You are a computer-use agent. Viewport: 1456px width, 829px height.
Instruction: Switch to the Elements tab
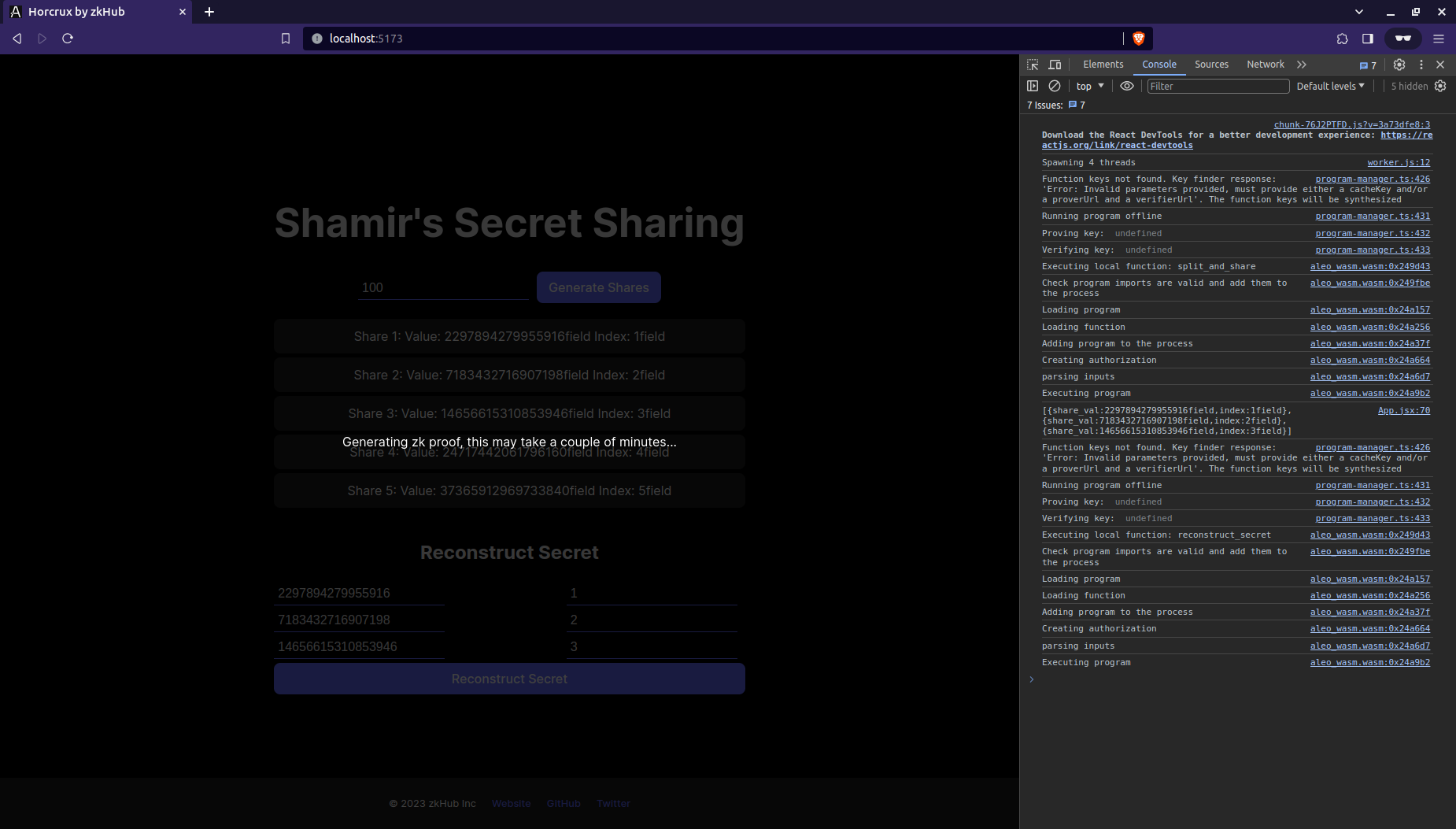pos(1103,65)
